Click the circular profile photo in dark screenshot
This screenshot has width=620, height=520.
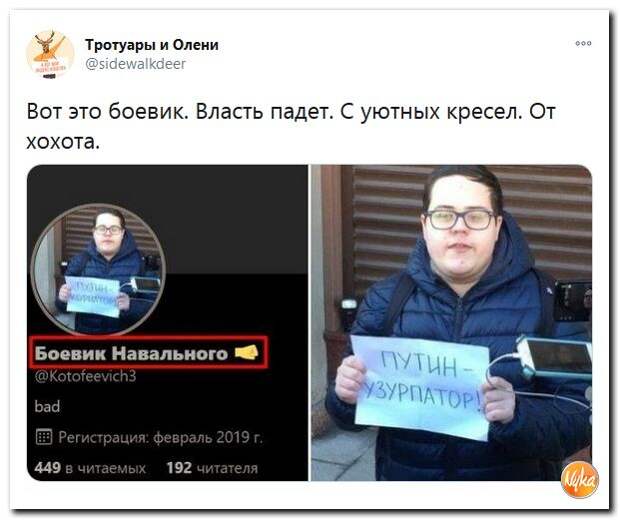click(x=98, y=269)
